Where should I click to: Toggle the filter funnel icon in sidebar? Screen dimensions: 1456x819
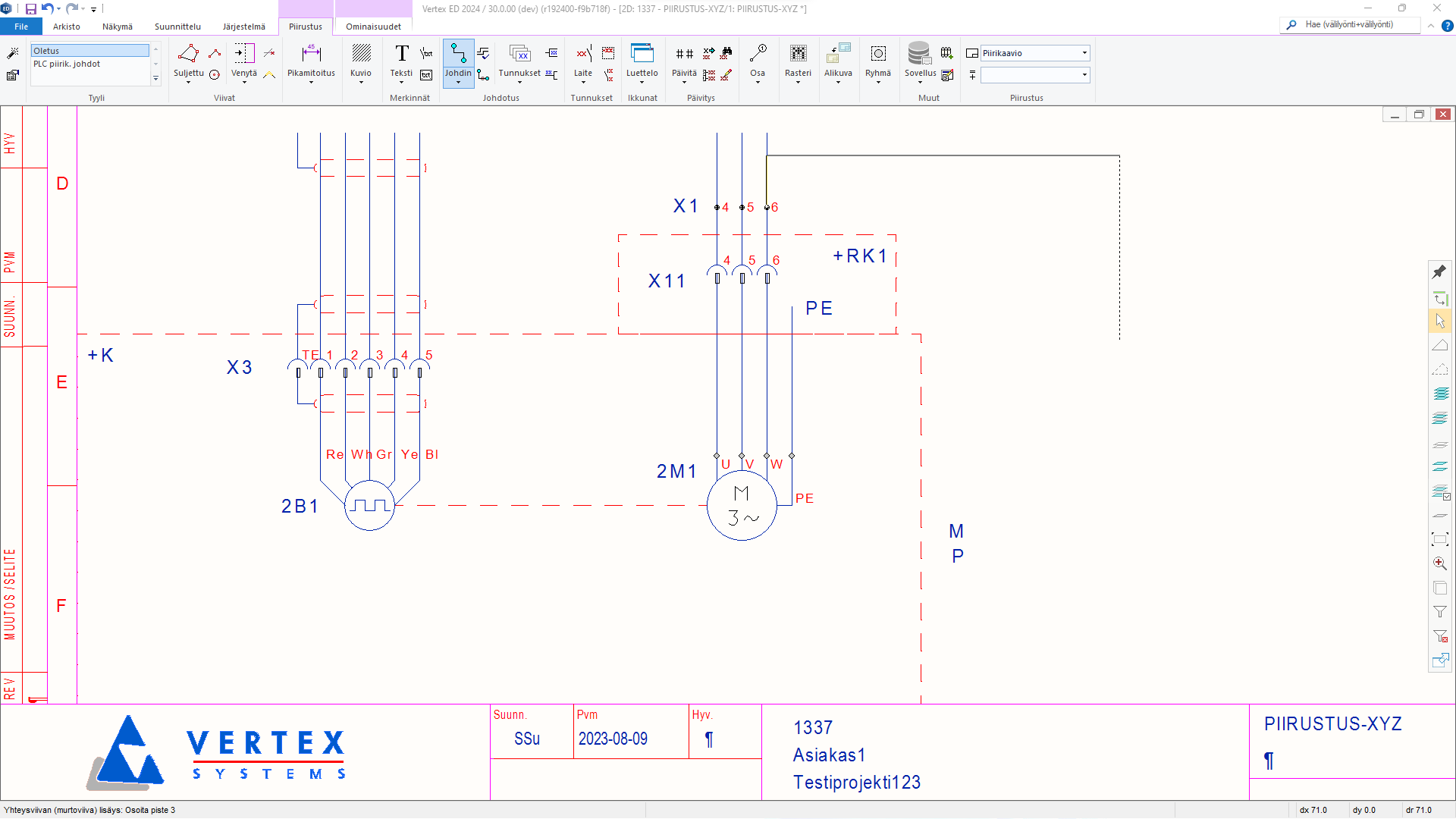(x=1440, y=612)
